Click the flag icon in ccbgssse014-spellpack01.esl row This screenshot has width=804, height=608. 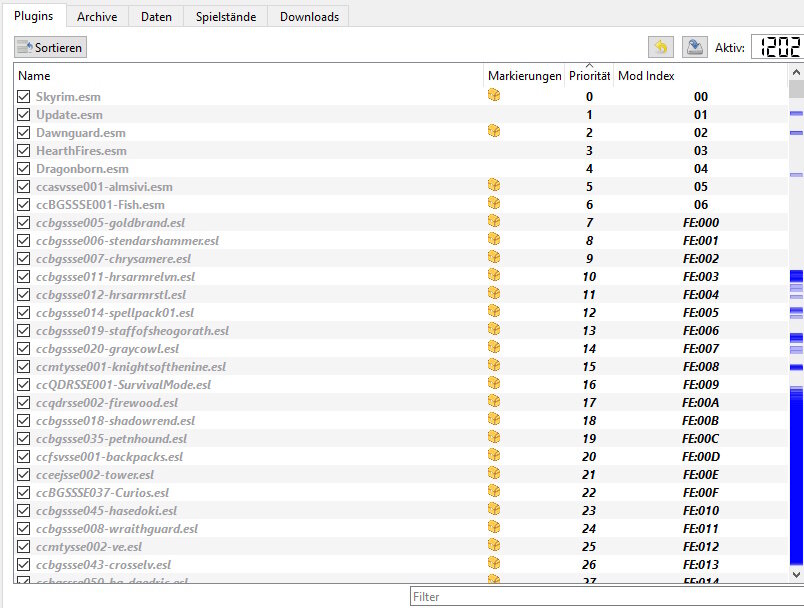click(x=494, y=311)
